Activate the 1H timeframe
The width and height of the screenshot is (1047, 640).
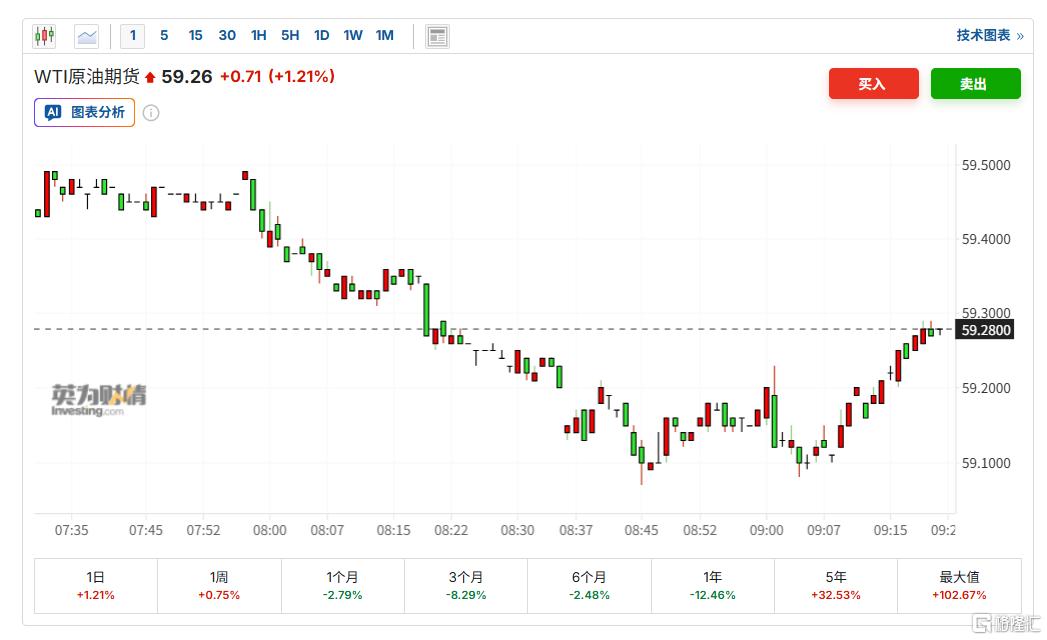258,35
